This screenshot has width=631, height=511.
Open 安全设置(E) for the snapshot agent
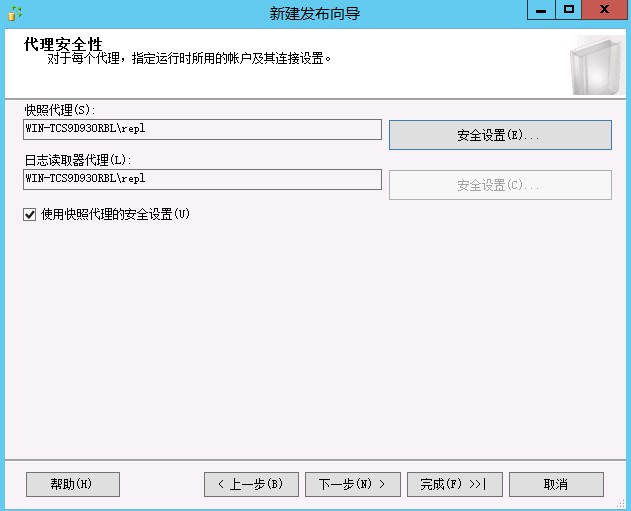coord(499,135)
